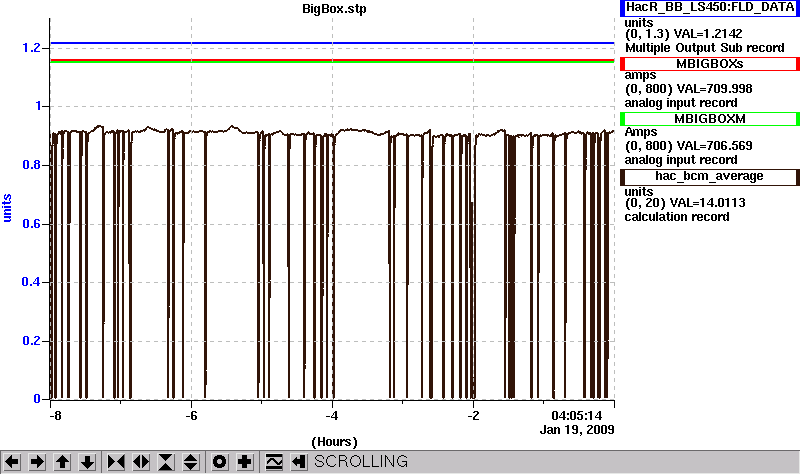Select the HacR_BB_LS450:FLD_DATA curve legend
The image size is (800, 474).
[710, 8]
